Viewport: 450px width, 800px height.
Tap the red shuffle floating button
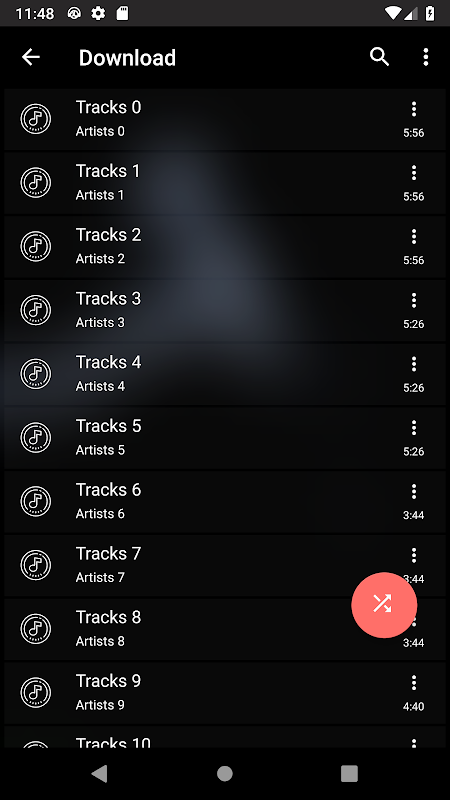384,605
